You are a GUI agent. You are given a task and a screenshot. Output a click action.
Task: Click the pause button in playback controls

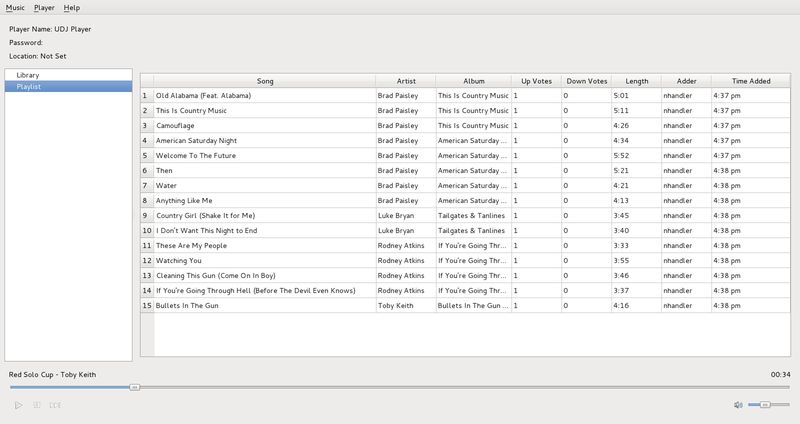pos(37,405)
